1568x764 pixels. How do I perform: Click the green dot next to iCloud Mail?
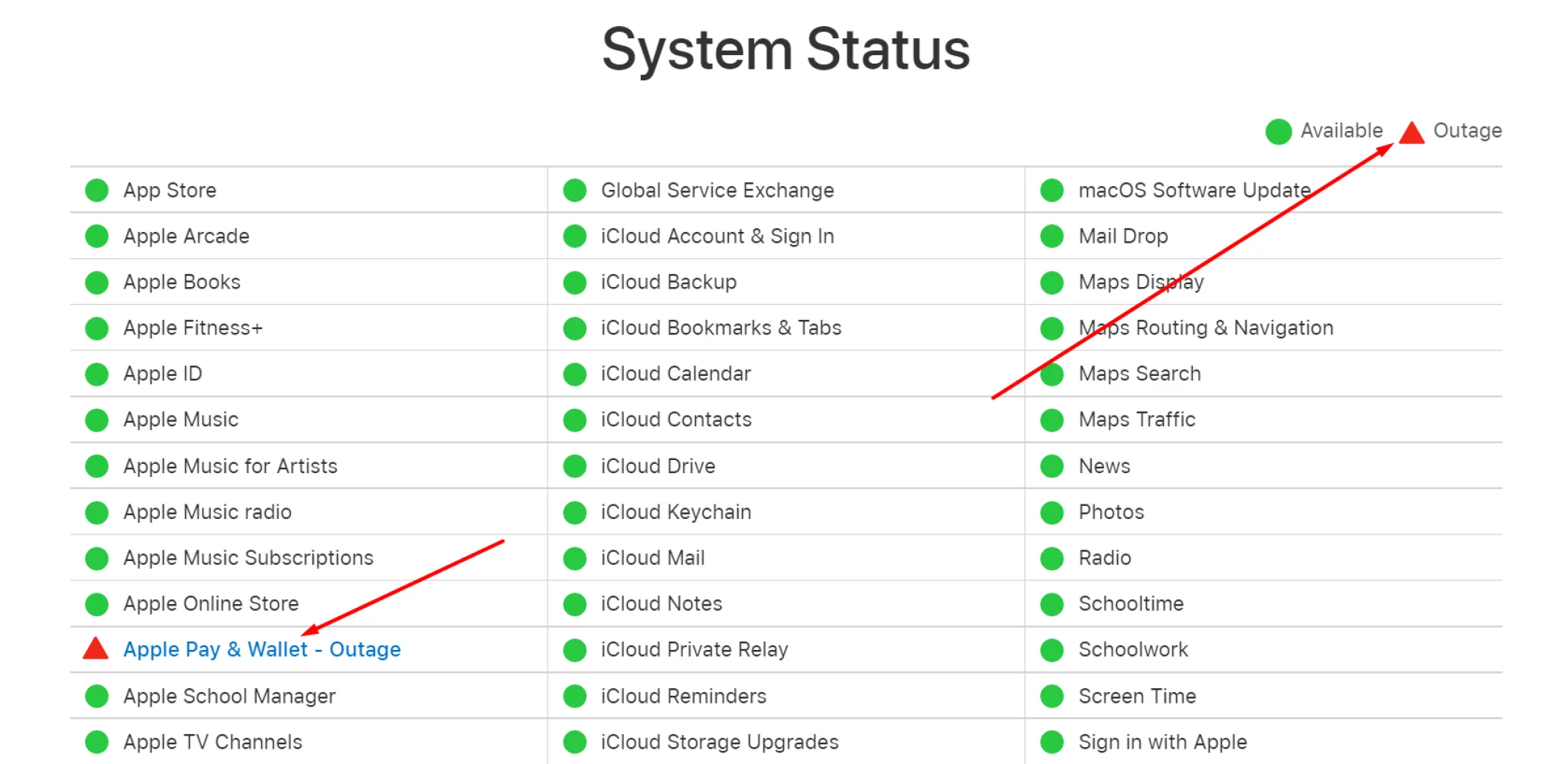(x=574, y=558)
